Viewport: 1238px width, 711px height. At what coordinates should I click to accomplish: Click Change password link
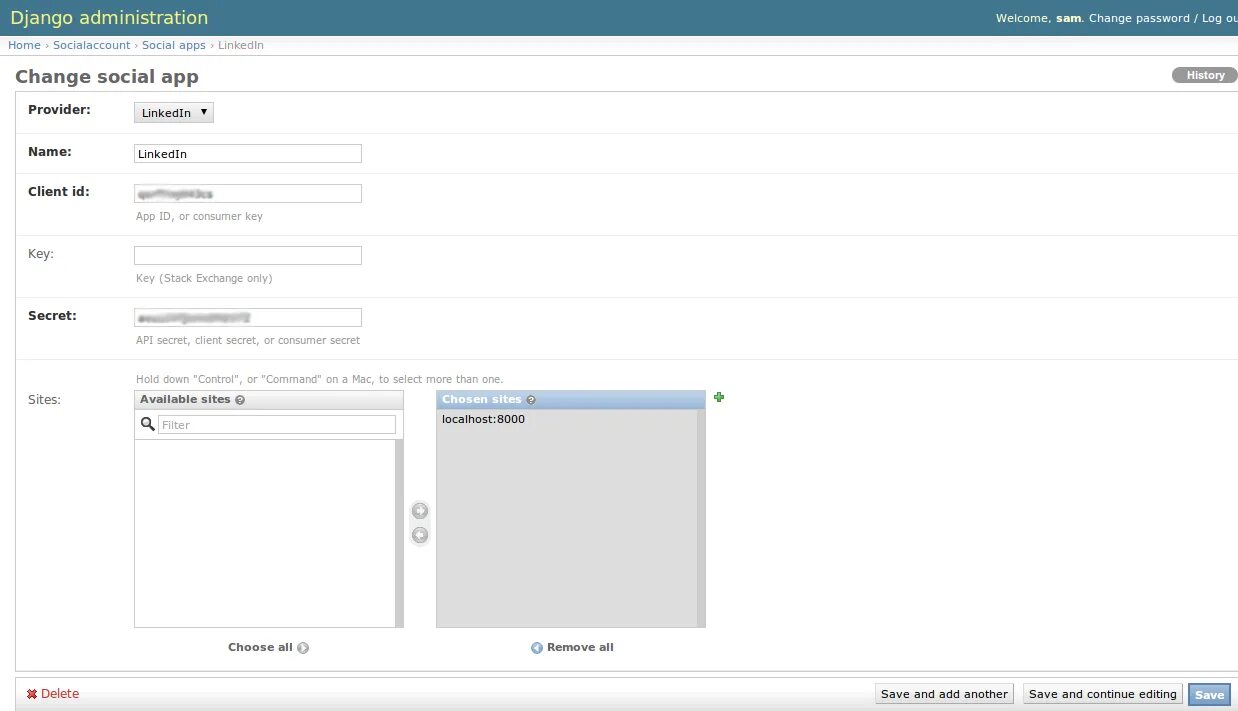1139,18
